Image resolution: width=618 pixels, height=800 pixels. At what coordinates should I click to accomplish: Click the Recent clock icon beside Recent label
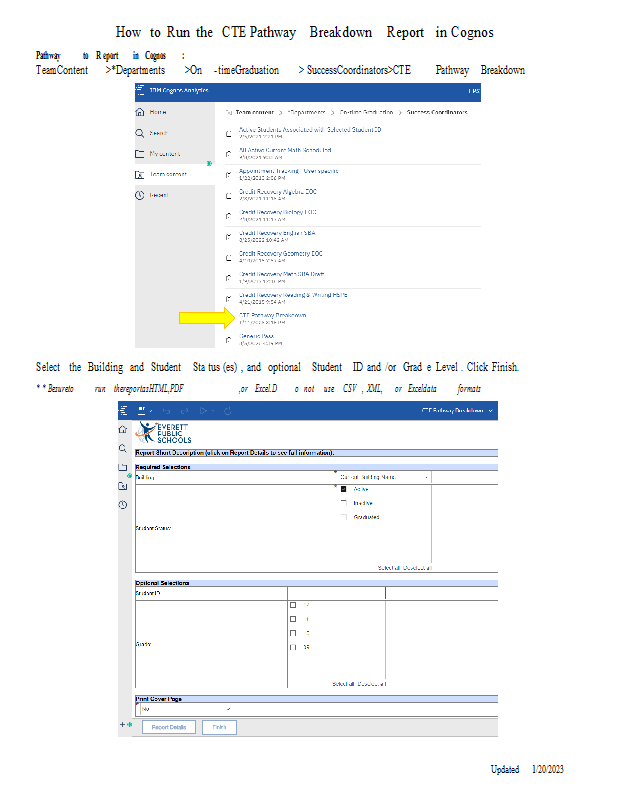(x=140, y=195)
